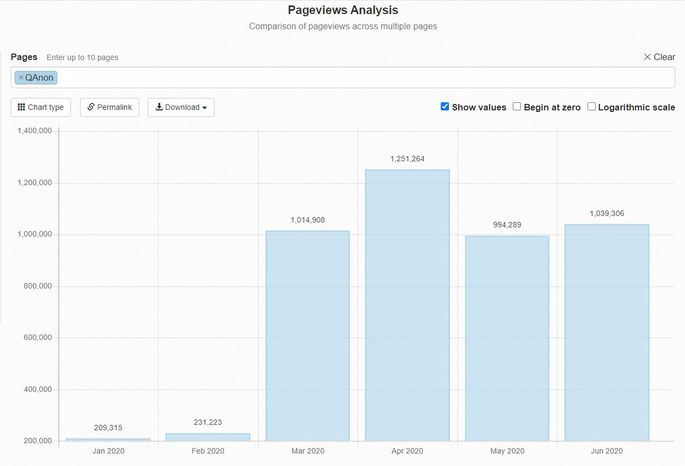Viewport: 685px width, 466px height.
Task: Copy the Permalink
Action: click(110, 107)
